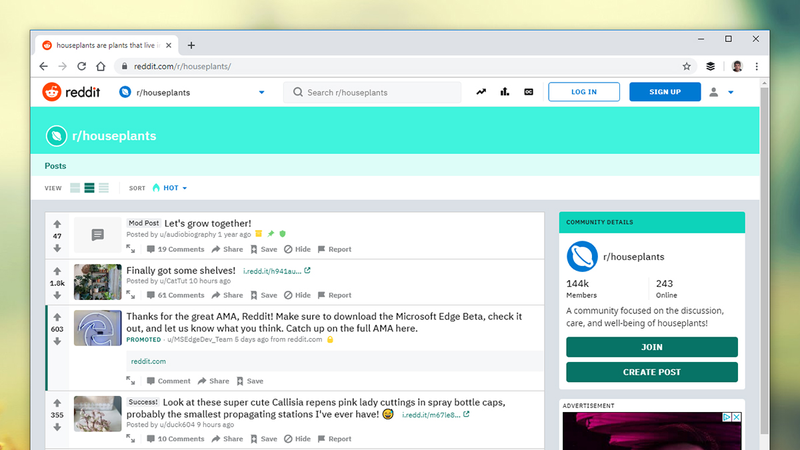
Task: Click the Callisia cuttings thumbnail
Action: click(97, 414)
